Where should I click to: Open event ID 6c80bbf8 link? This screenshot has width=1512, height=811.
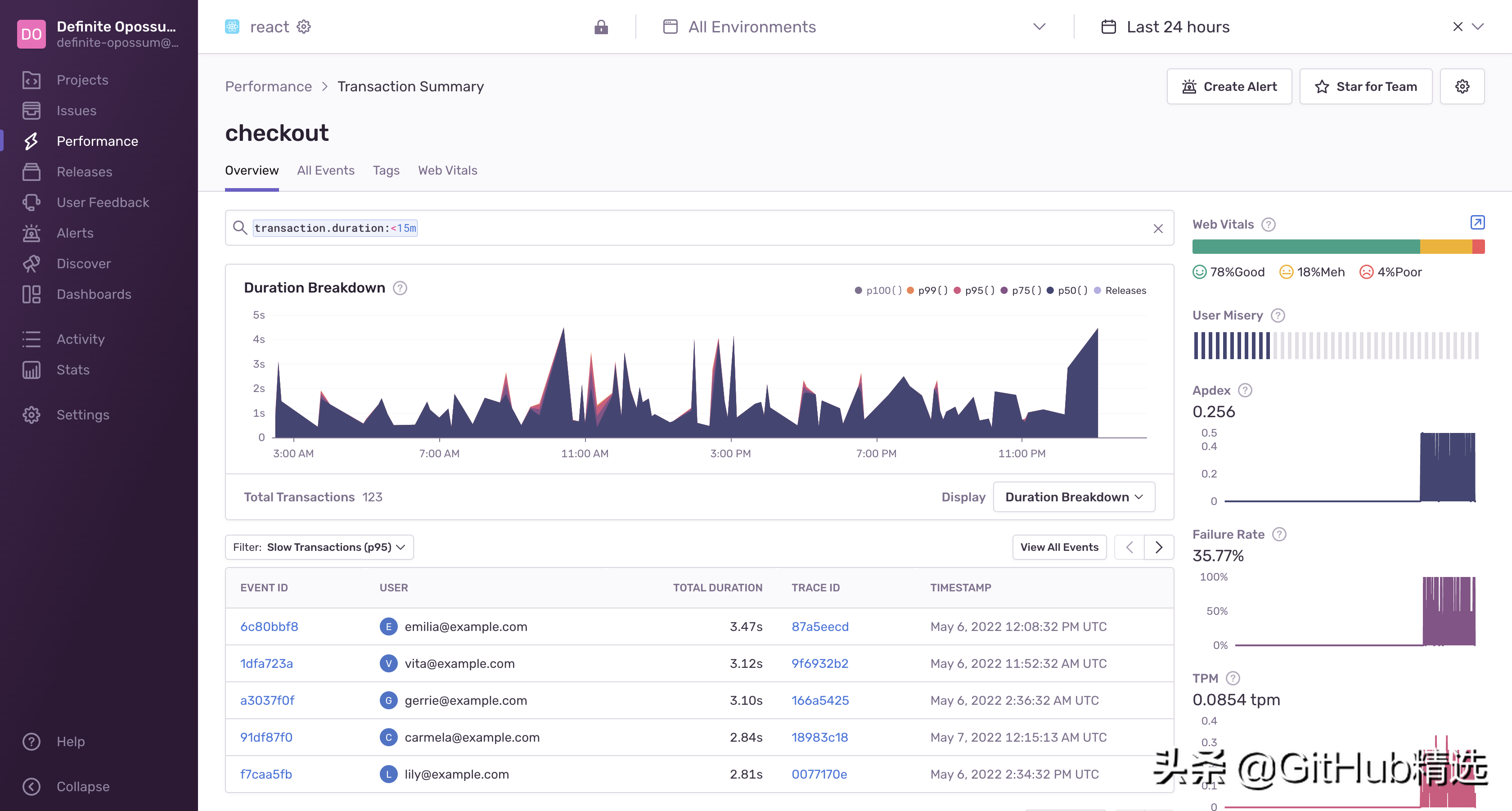pyautogui.click(x=269, y=627)
